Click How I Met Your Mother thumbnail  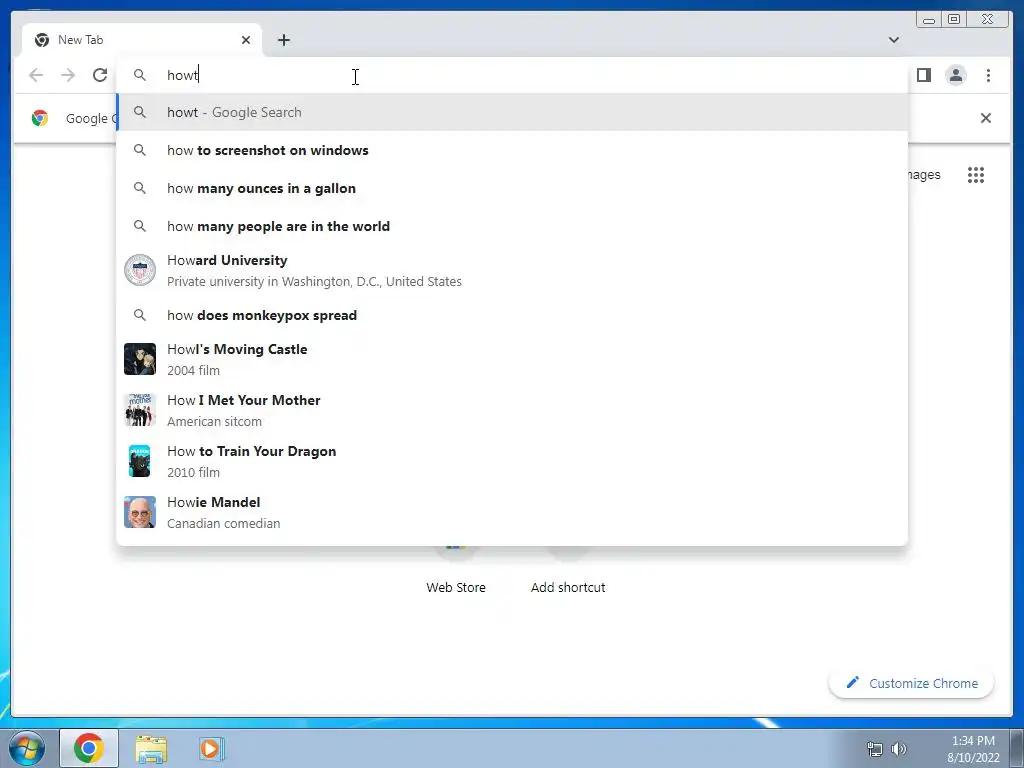click(x=140, y=410)
